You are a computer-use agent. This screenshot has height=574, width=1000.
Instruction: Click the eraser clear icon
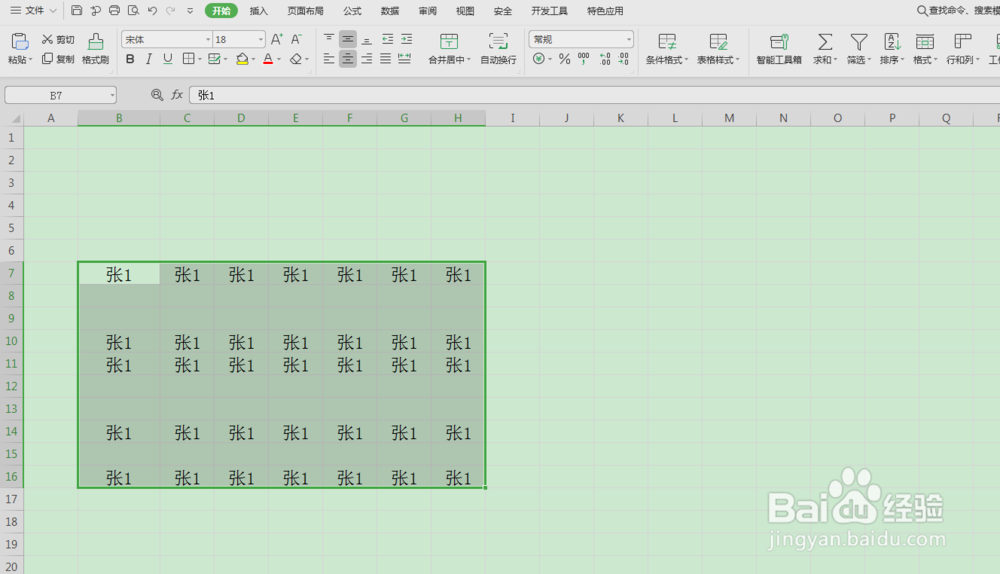[295, 59]
